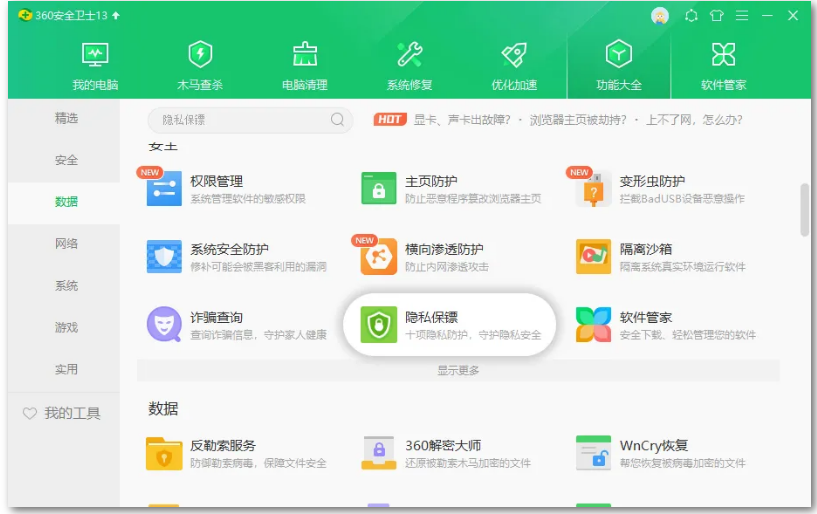Screen dimensions: 817x514
Task: Click the 查询诈骗信息,守护家人健康 description
Action: click(x=258, y=335)
